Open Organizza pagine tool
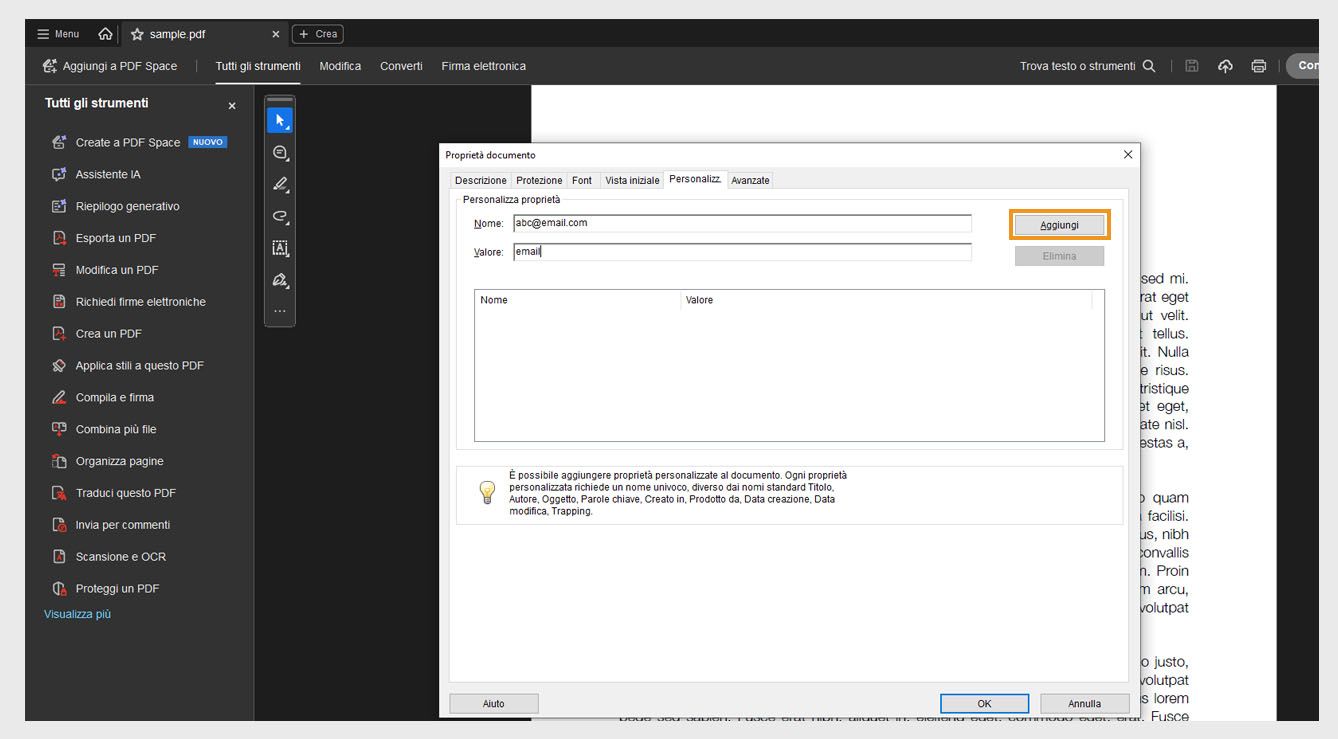This screenshot has height=739, width=1338. click(107, 461)
